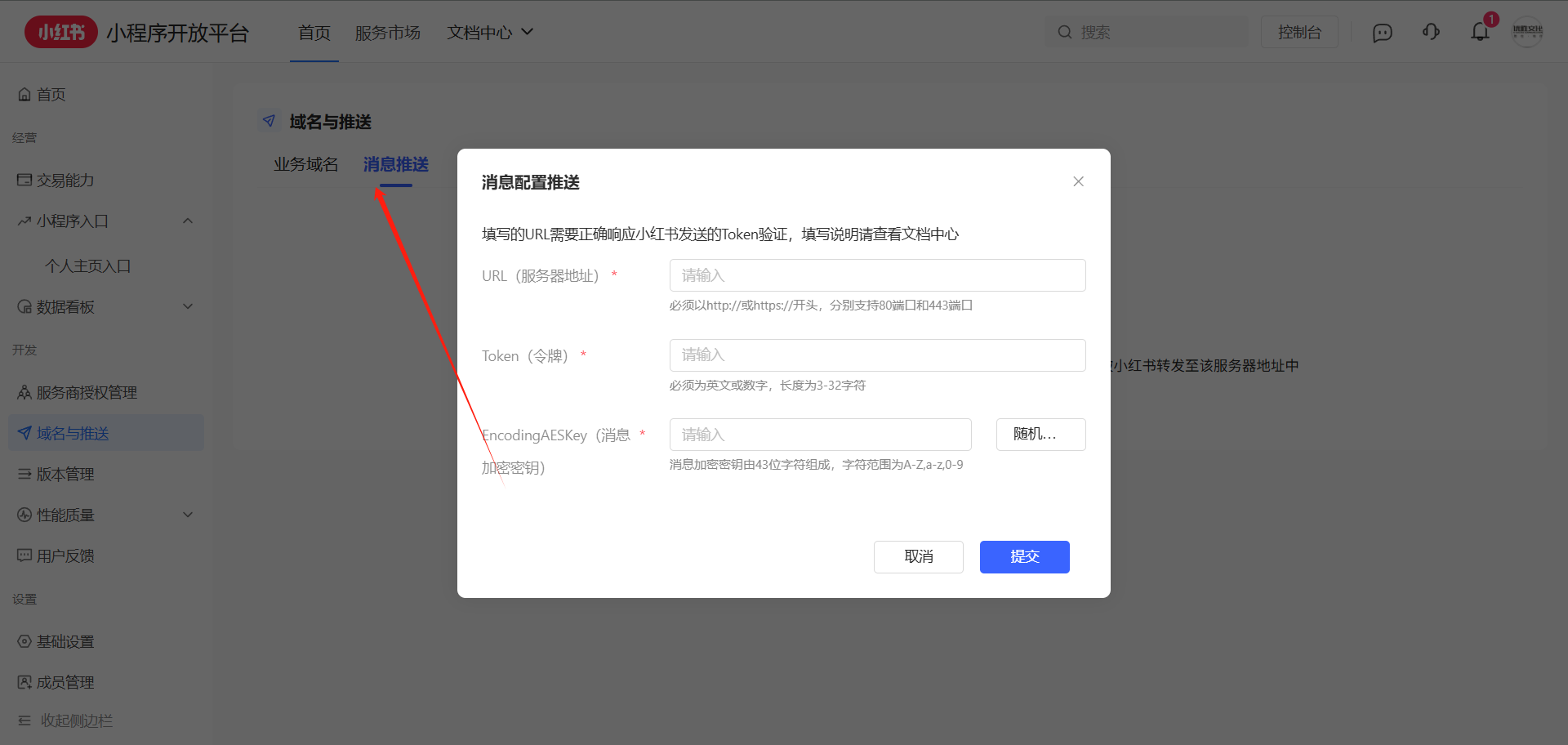Open 首页 in the left sidebar
1568x745 pixels.
click(51, 95)
